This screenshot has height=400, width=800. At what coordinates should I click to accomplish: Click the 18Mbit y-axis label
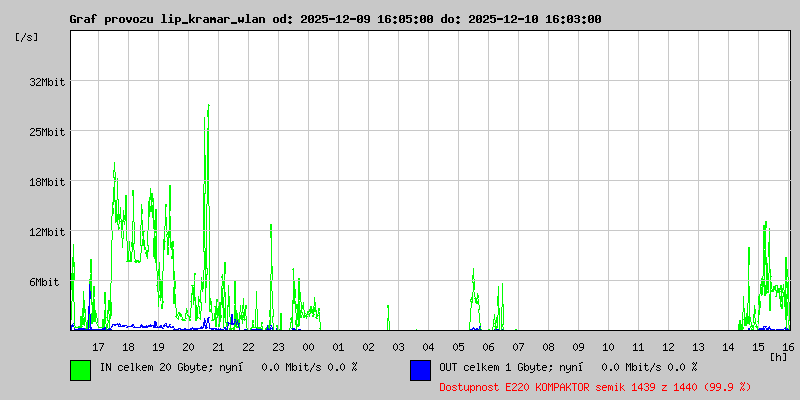46,182
